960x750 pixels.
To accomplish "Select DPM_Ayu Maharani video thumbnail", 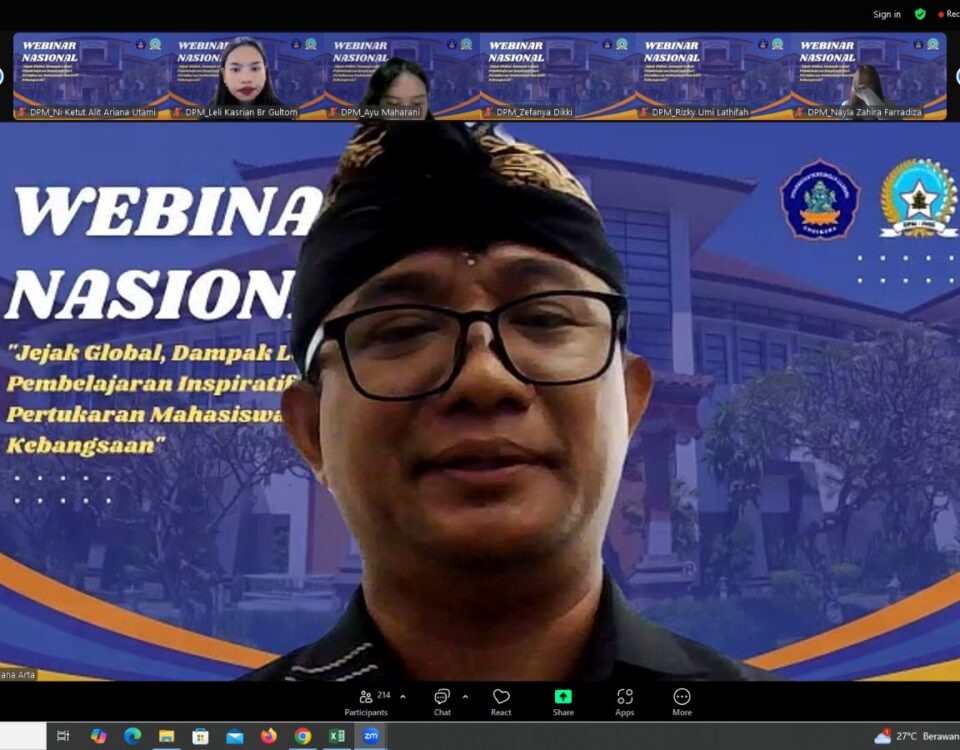I will 402,76.
